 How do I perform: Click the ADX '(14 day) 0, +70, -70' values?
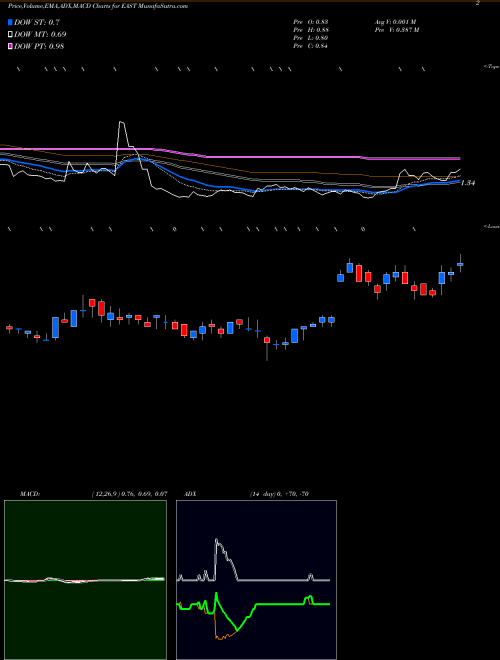[279, 494]
